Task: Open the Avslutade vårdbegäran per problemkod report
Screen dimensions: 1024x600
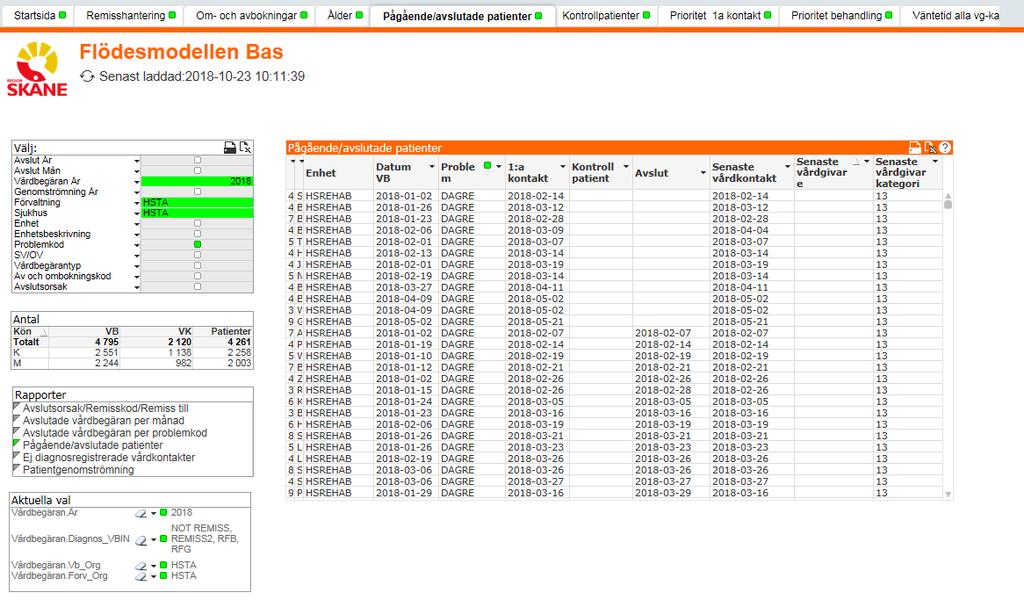Action: coord(115,433)
